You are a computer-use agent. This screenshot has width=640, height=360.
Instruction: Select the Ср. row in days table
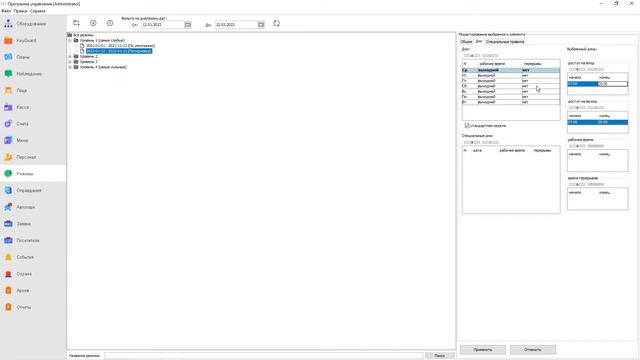511,70
